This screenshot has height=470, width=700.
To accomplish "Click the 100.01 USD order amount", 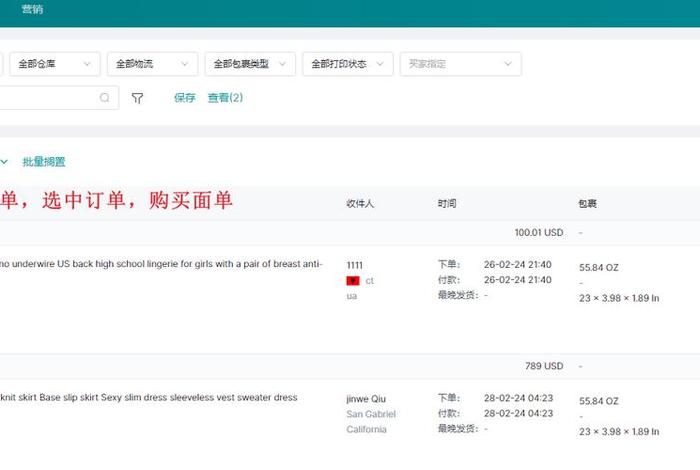I will (x=539, y=233).
